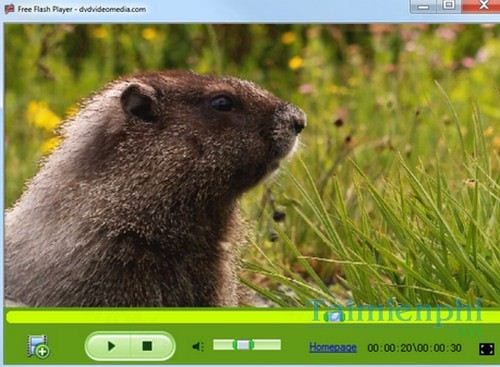The width and height of the screenshot is (500, 367).
Task: Maximize the Free Flash Player window
Action: pos(449,5)
